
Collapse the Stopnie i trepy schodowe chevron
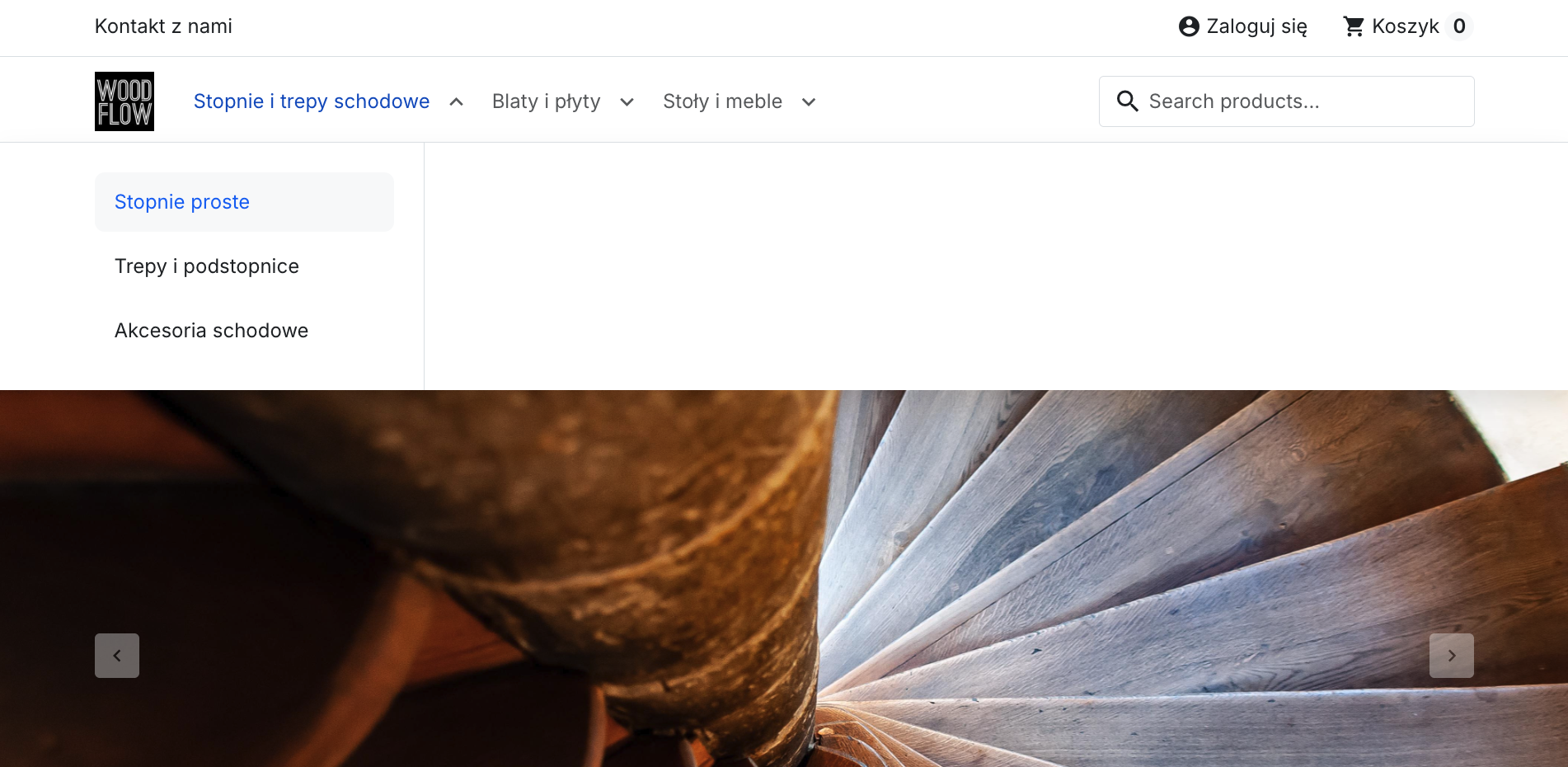456,101
